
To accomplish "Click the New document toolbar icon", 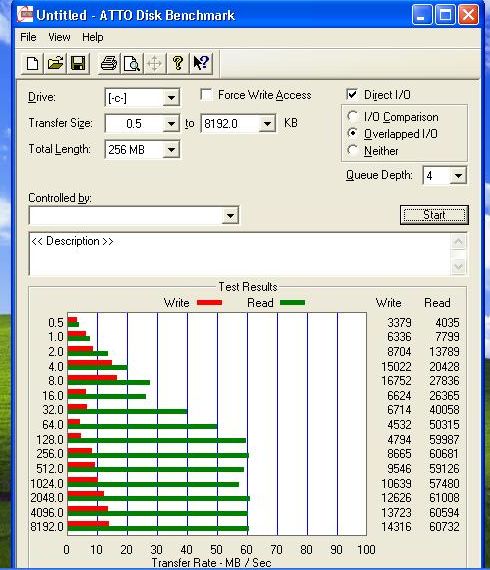I will 32,63.
